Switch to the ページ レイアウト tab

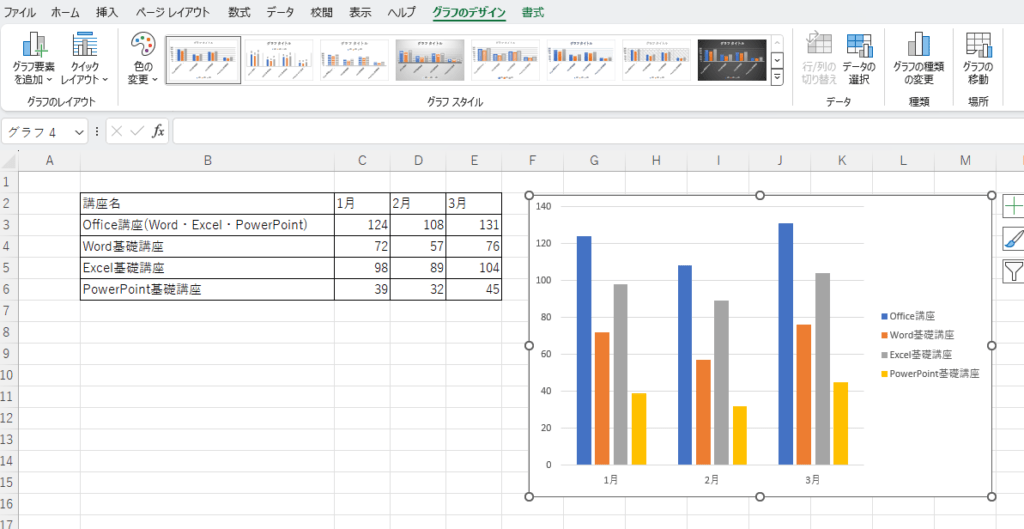click(173, 12)
